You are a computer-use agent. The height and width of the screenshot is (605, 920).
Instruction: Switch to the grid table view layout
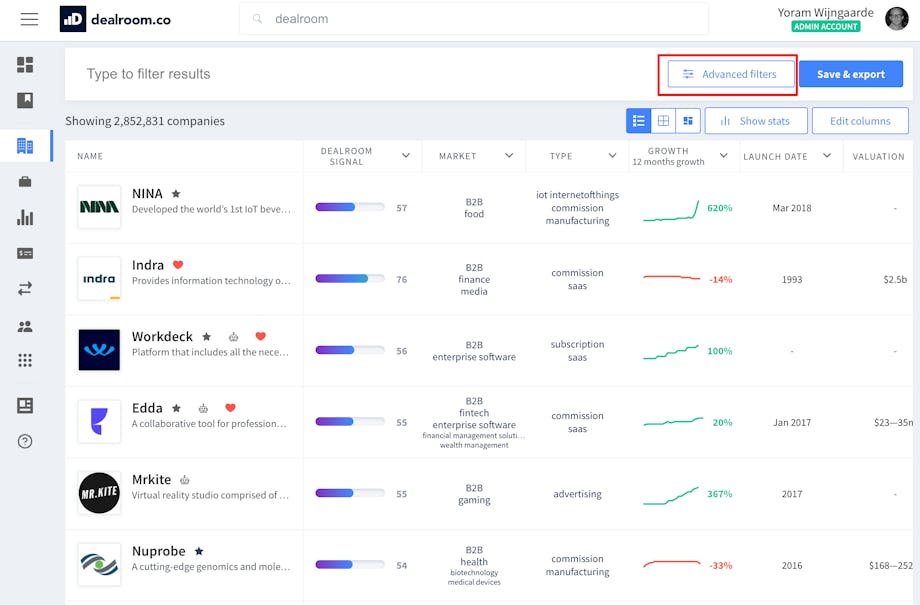(663, 121)
